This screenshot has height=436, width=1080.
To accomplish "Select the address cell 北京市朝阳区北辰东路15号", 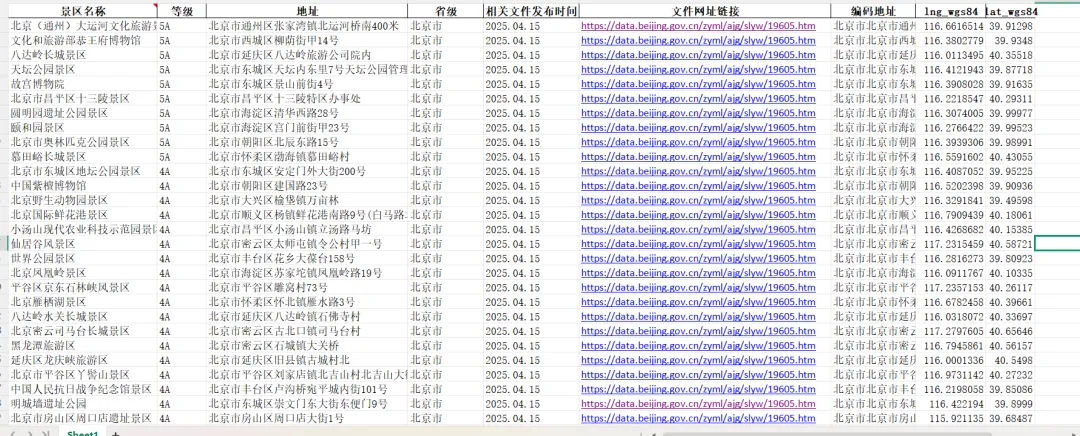I will (x=307, y=143).
